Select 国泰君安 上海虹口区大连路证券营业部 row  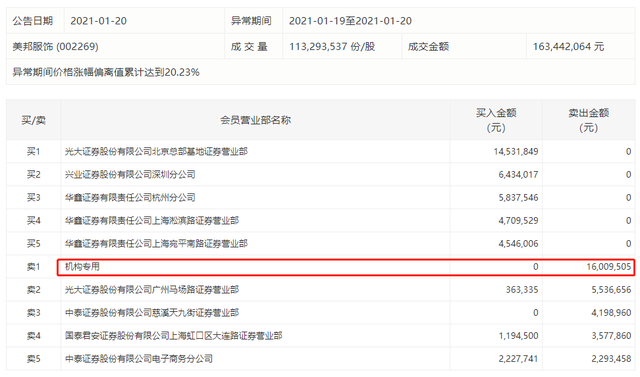click(x=320, y=336)
